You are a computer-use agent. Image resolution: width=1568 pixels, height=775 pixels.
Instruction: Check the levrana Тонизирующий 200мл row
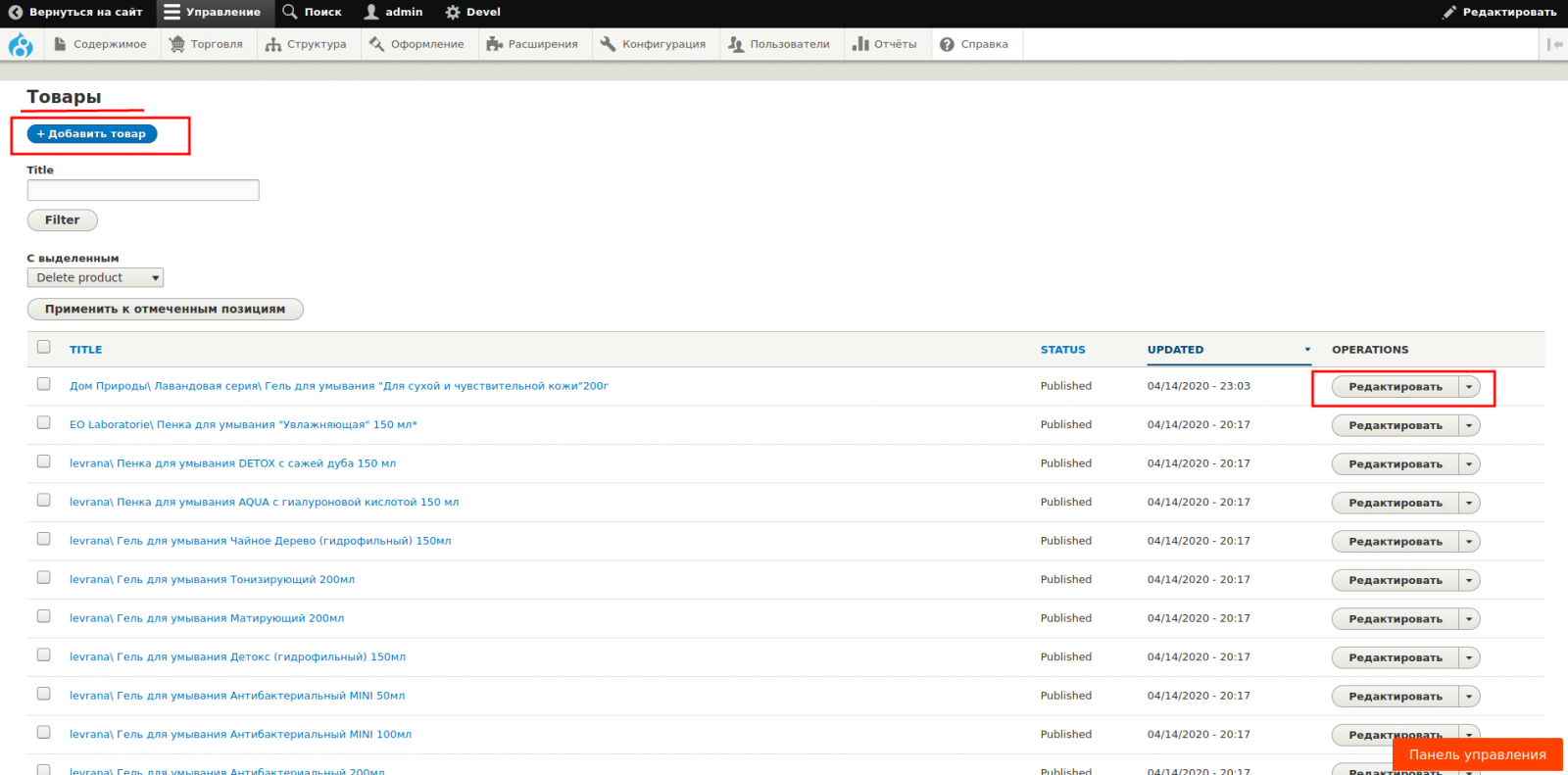43,577
